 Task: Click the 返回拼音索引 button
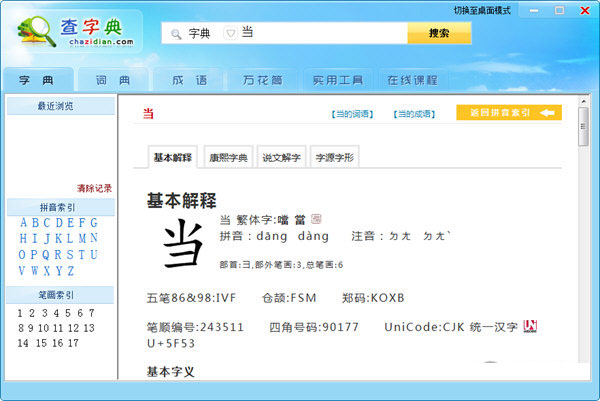(509, 112)
